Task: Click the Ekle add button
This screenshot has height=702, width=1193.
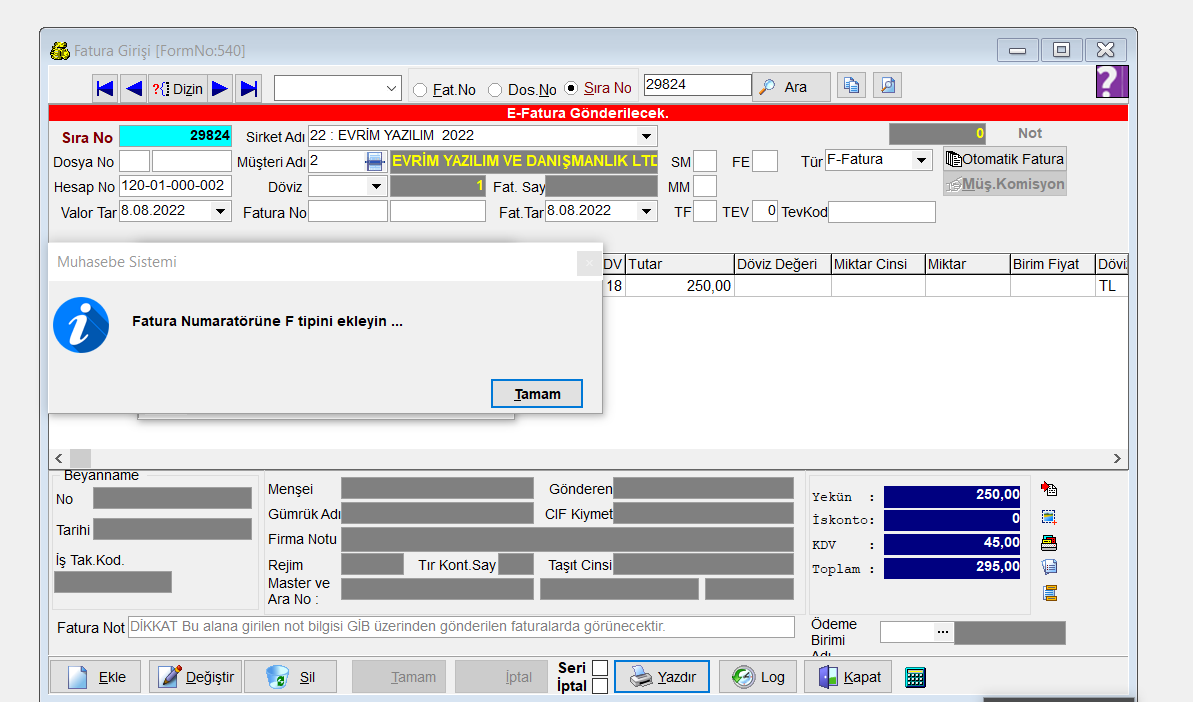Action: pos(97,676)
